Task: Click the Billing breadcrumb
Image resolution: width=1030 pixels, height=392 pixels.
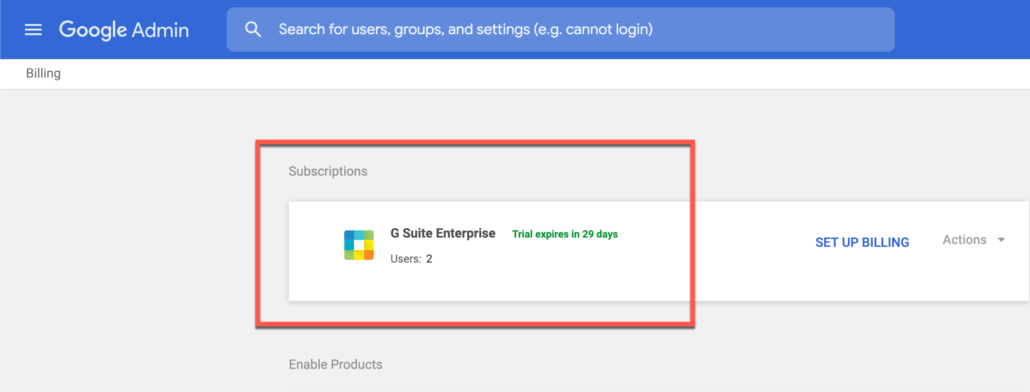Action: pos(43,74)
